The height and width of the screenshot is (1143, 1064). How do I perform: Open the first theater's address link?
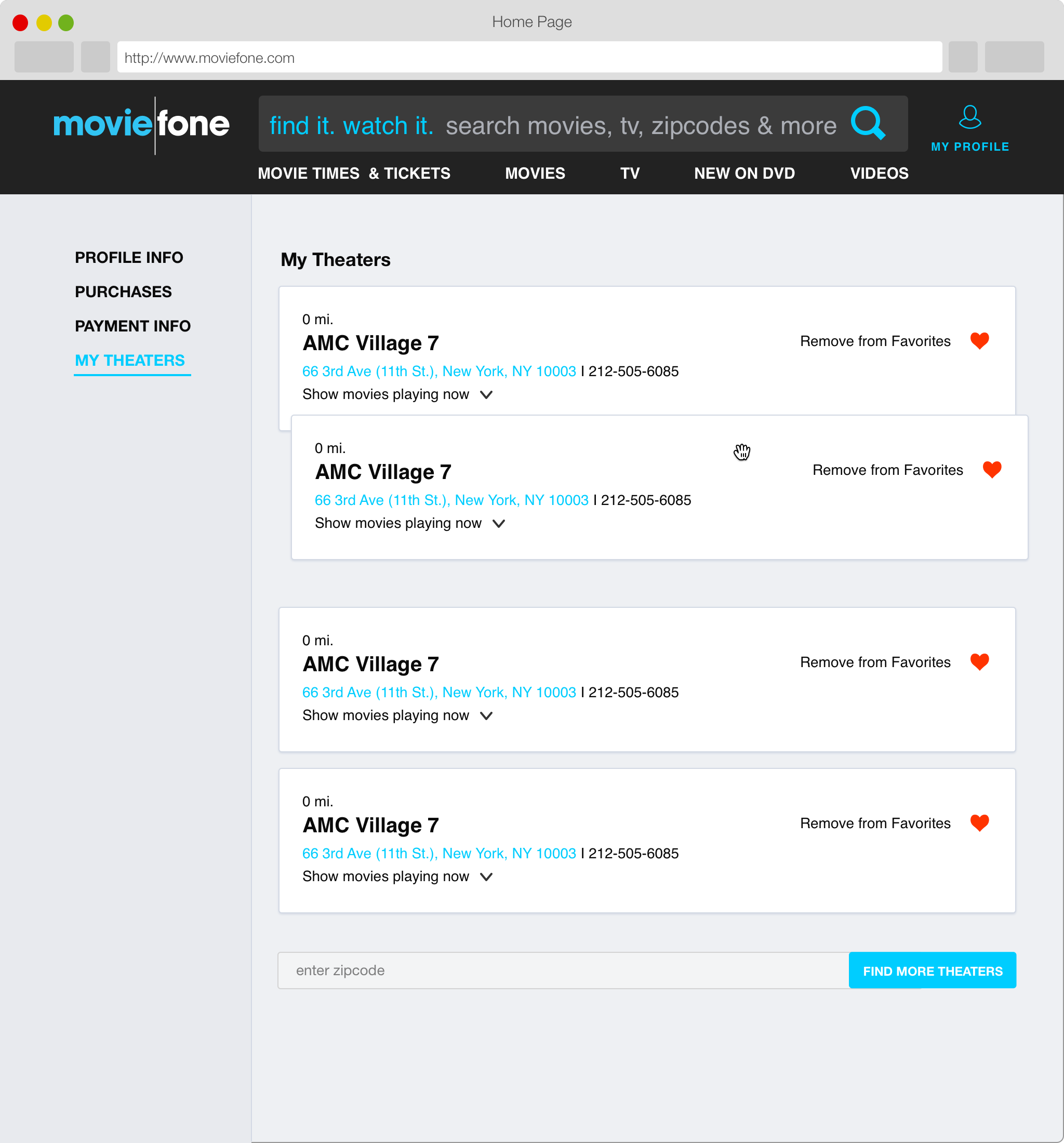pos(438,371)
